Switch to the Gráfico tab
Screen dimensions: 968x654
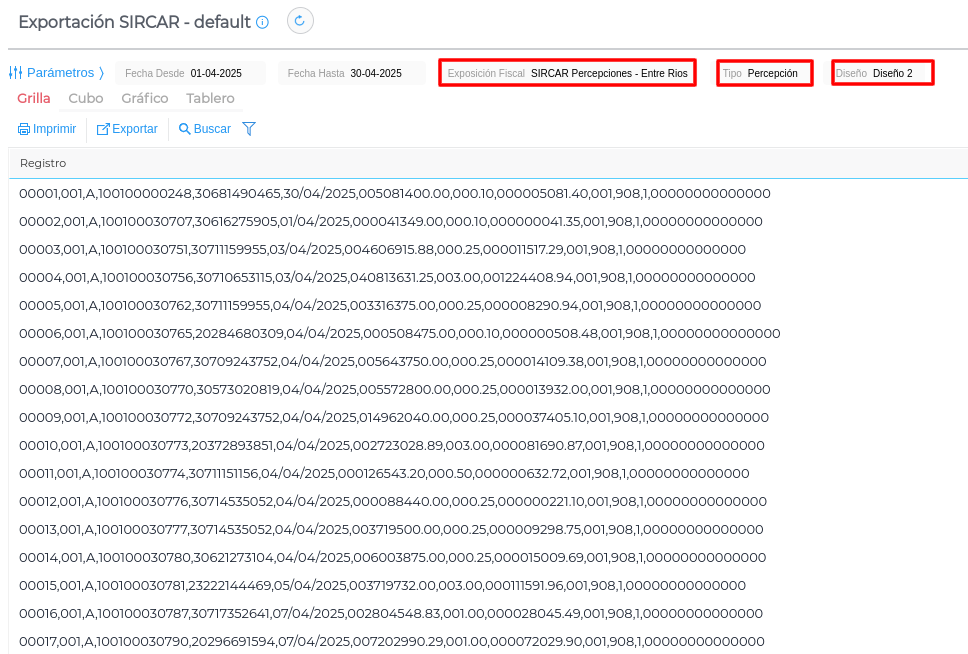coord(145,98)
